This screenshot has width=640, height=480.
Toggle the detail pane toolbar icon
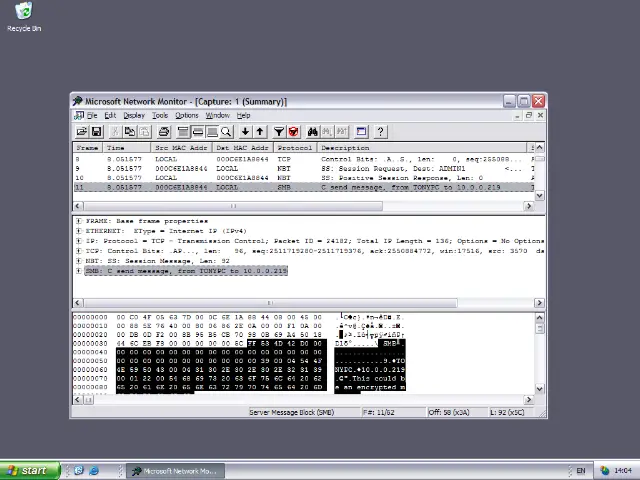198,131
